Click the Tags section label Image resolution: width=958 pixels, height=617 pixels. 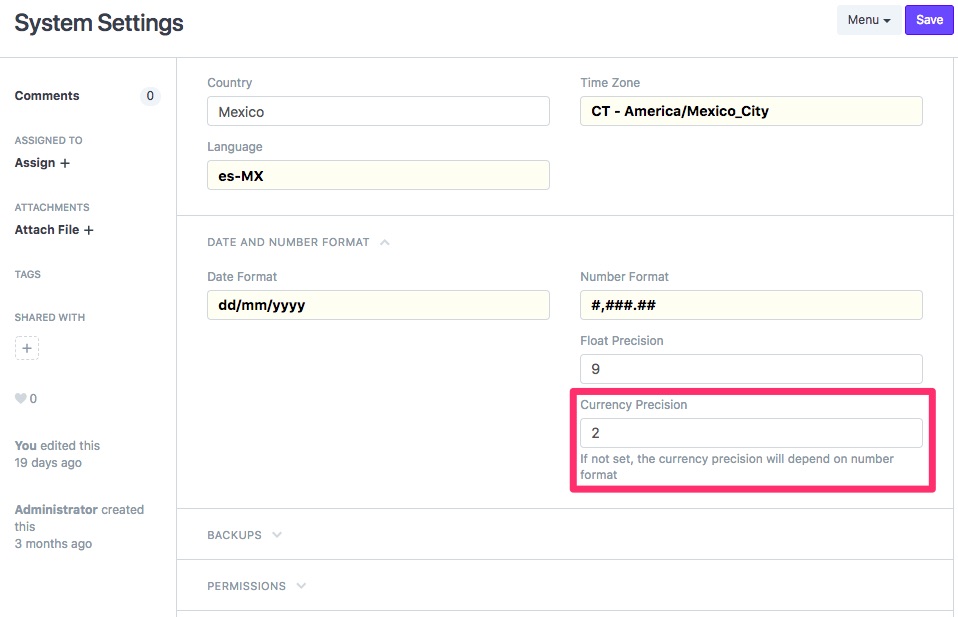pos(27,274)
